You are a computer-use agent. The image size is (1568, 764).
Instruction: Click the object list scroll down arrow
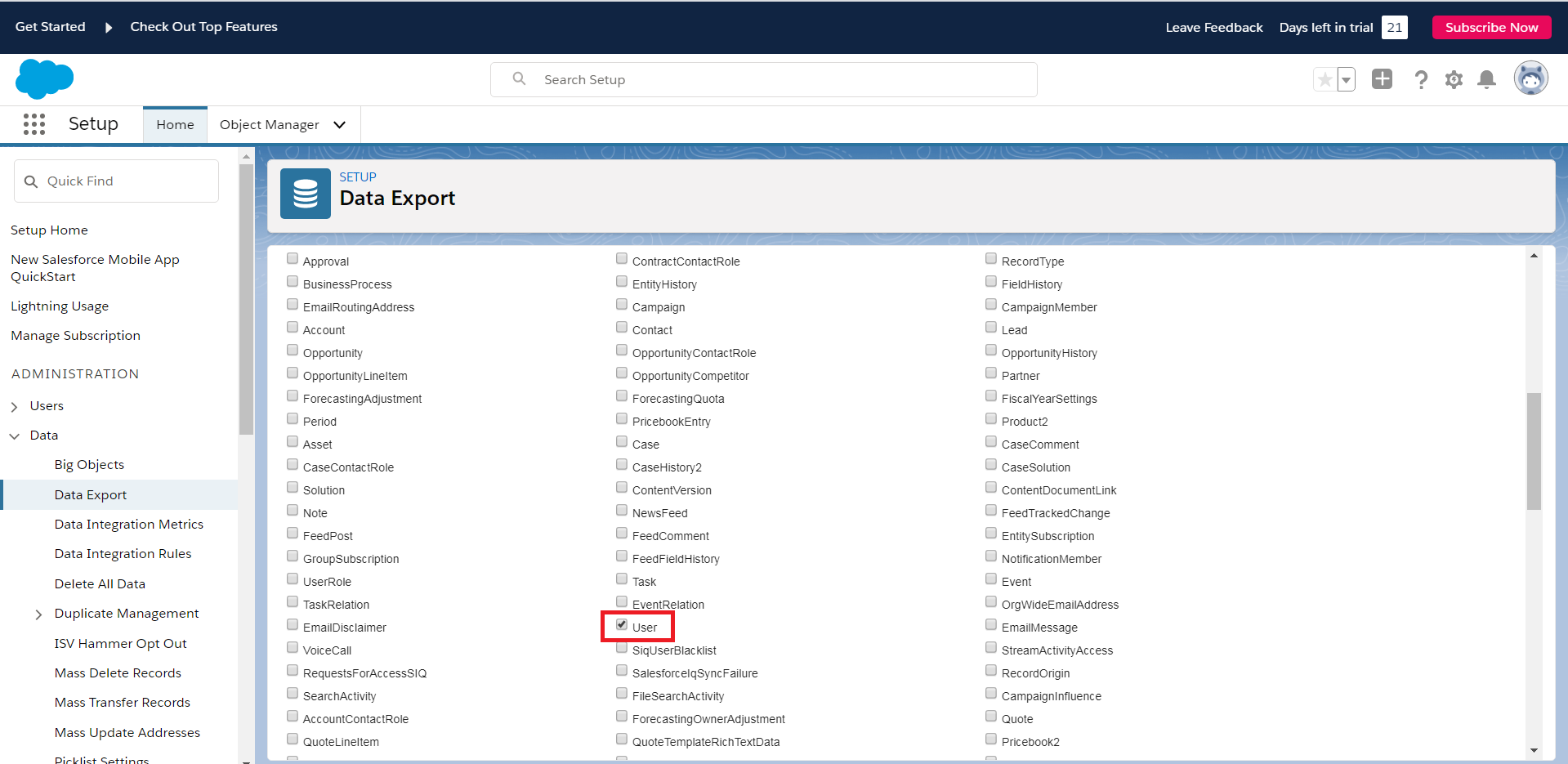pyautogui.click(x=1534, y=750)
